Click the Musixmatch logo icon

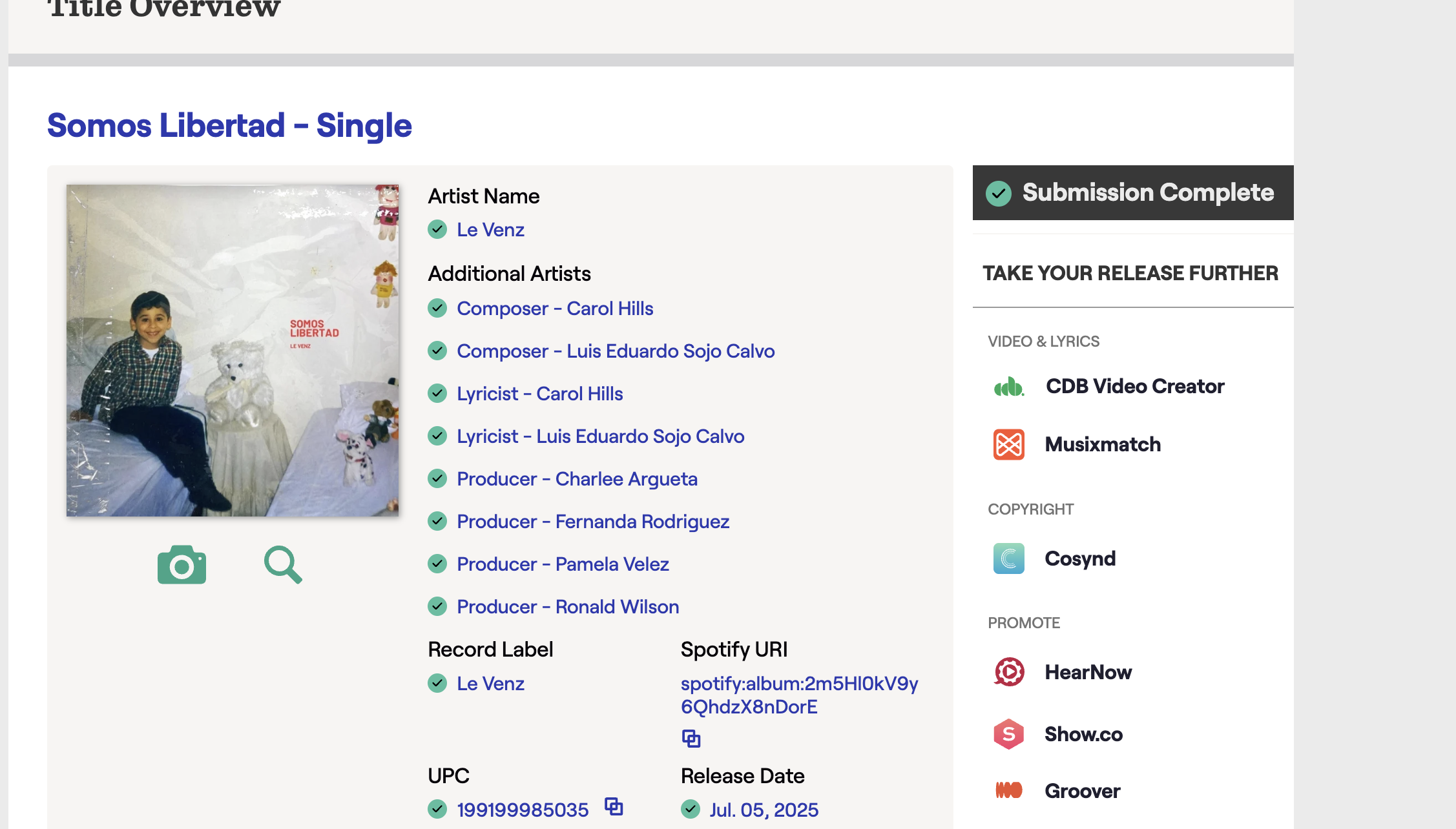click(1008, 444)
